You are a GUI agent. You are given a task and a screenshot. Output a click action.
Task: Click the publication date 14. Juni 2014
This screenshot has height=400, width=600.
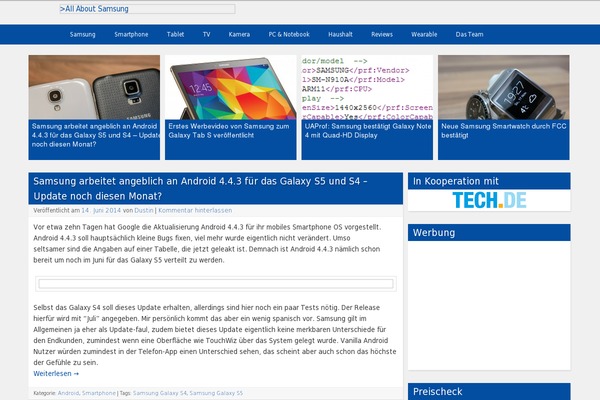101,210
